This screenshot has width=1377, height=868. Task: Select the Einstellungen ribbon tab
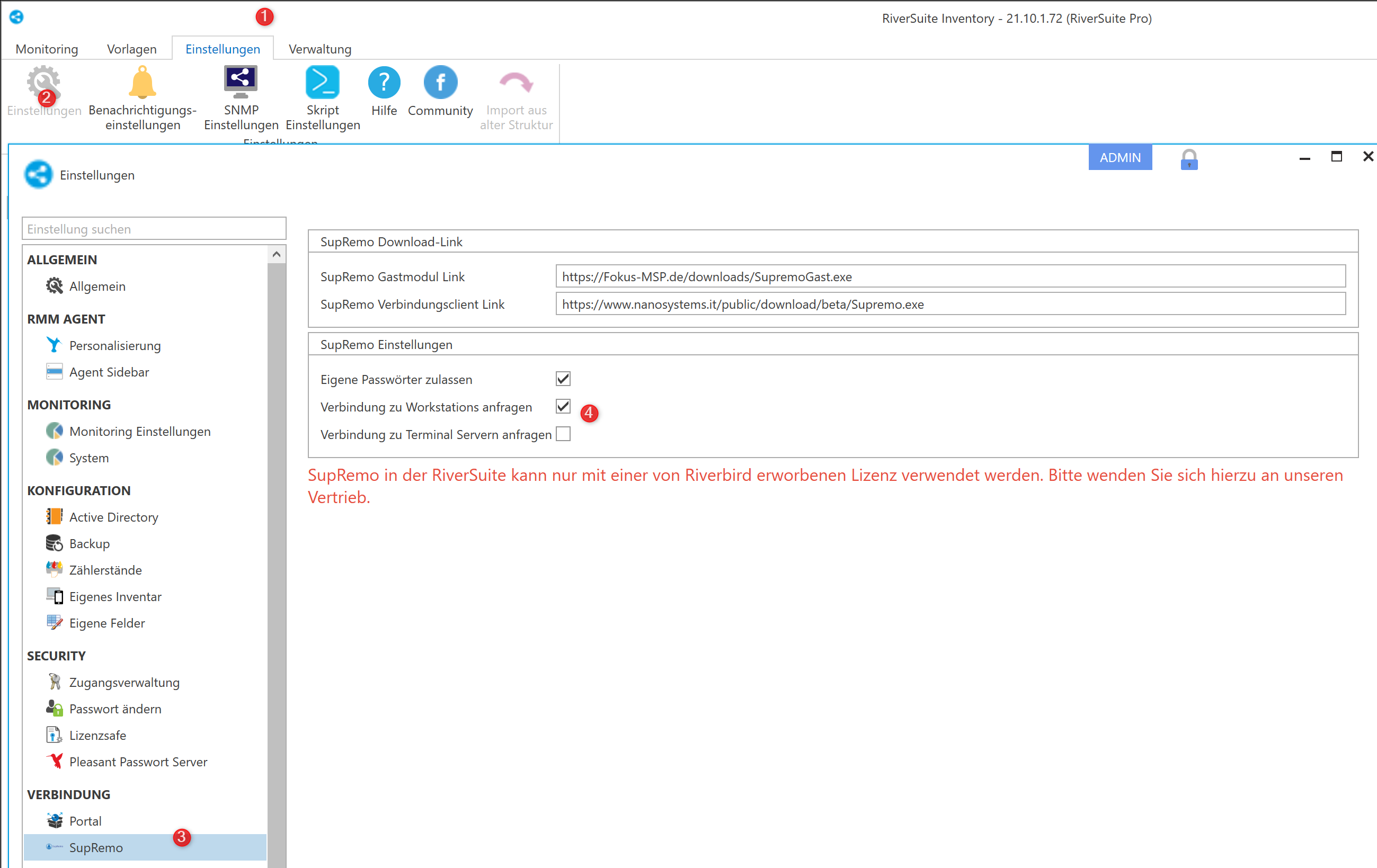(x=223, y=49)
